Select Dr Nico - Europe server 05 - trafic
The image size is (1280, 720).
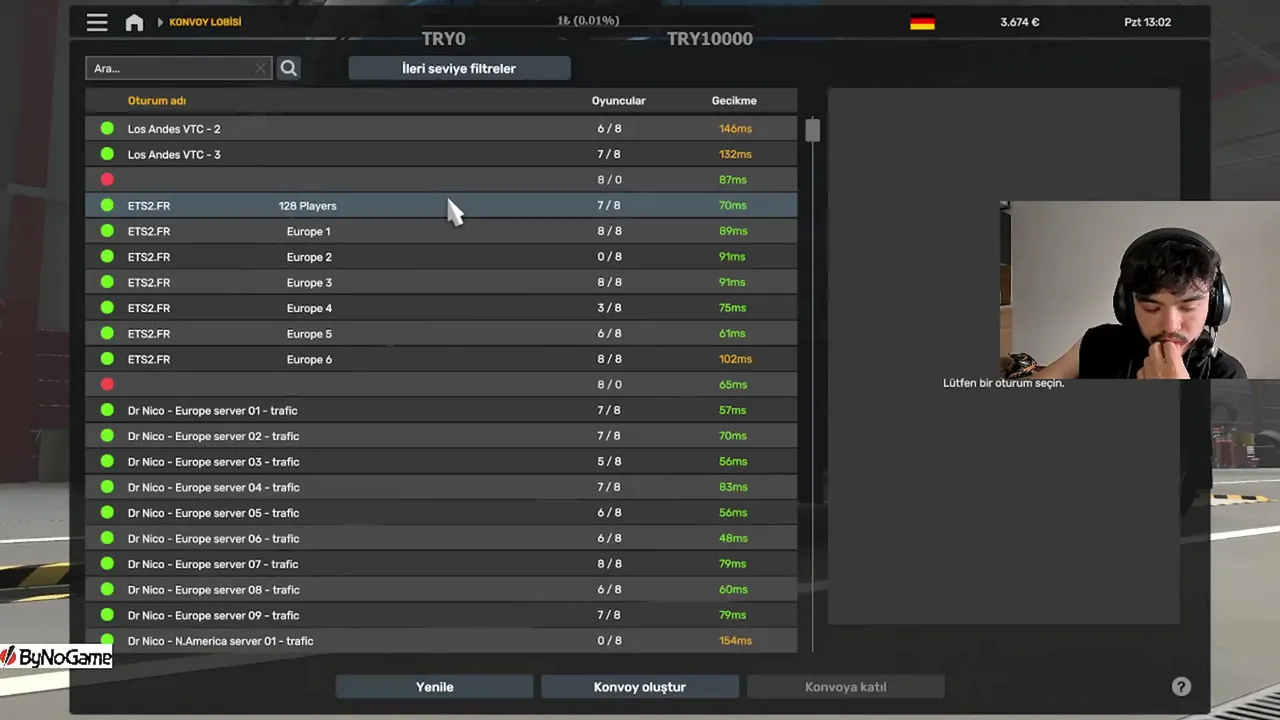coord(441,513)
